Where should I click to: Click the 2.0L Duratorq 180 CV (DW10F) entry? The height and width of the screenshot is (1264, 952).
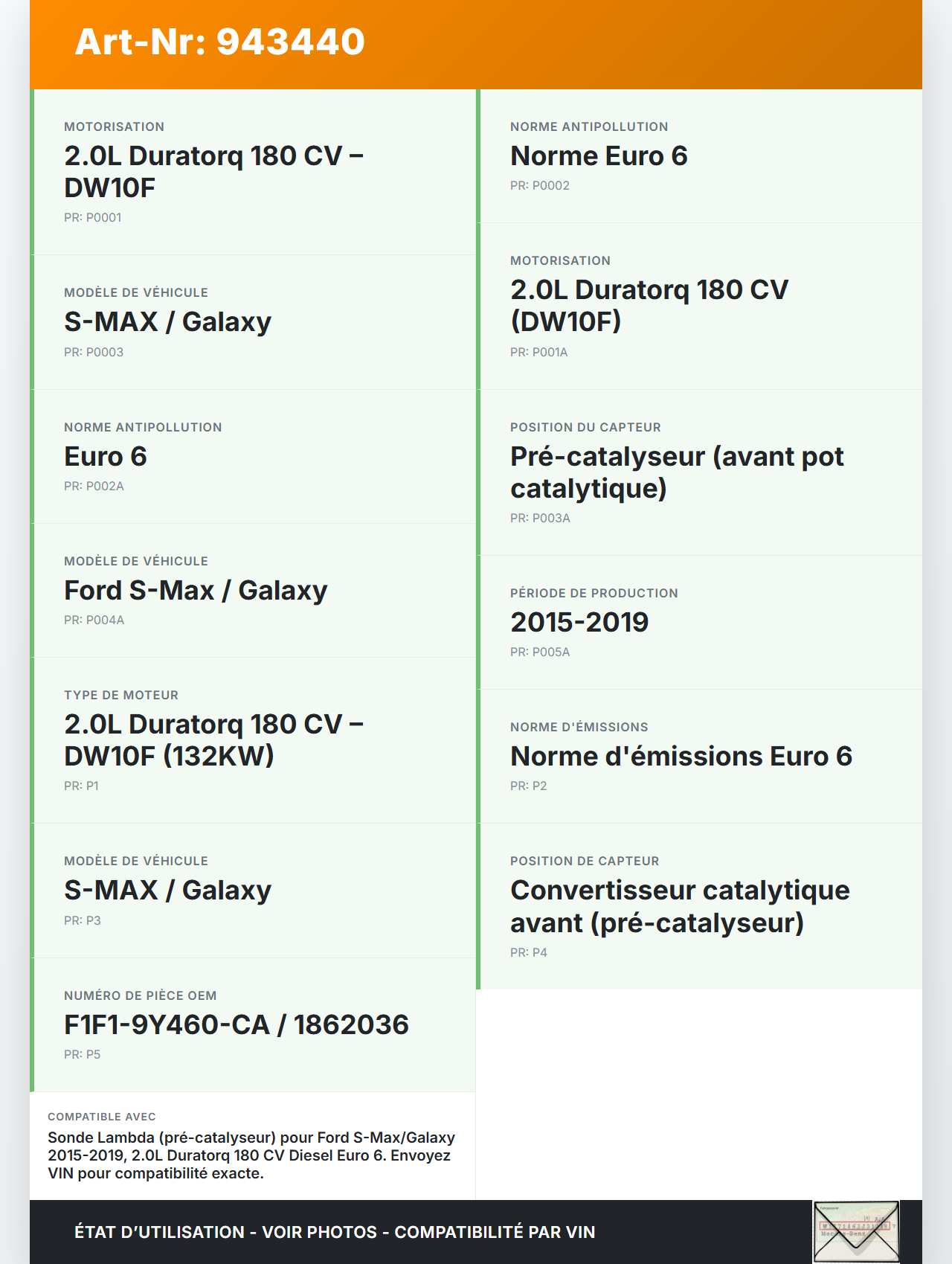point(649,305)
